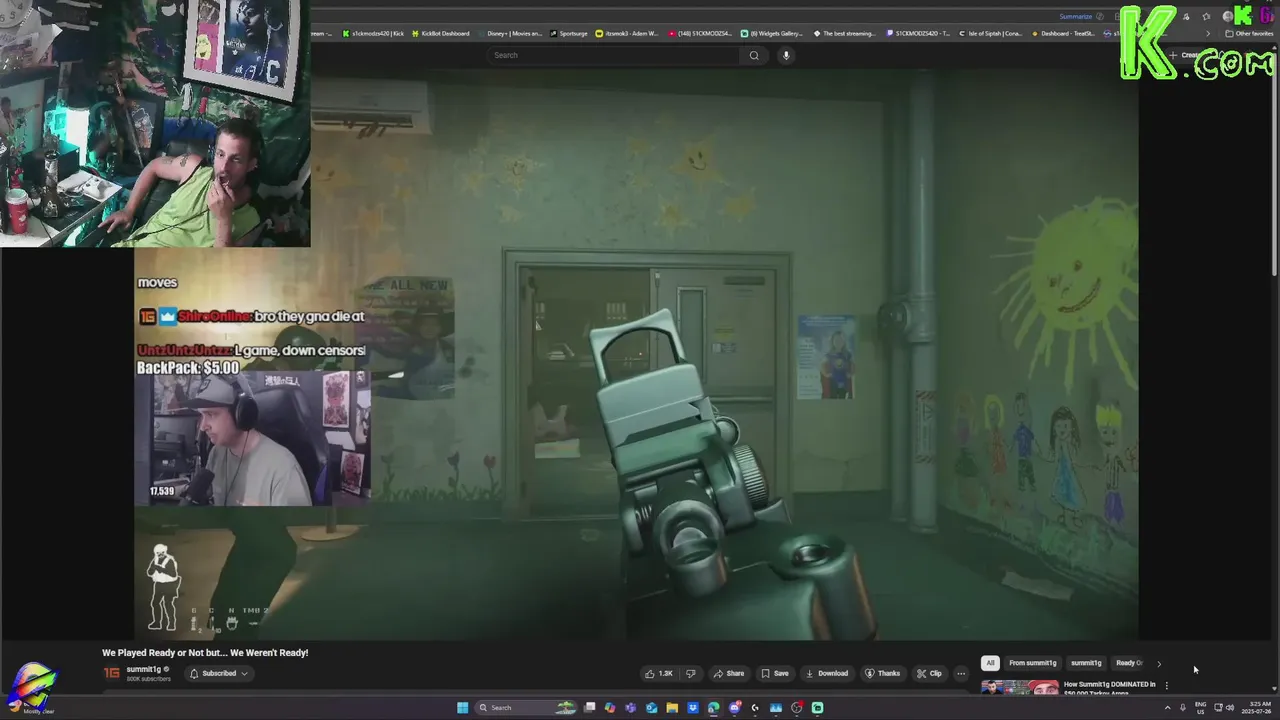Open the Thanks donation button
The height and width of the screenshot is (720, 1280).
pyautogui.click(x=882, y=673)
